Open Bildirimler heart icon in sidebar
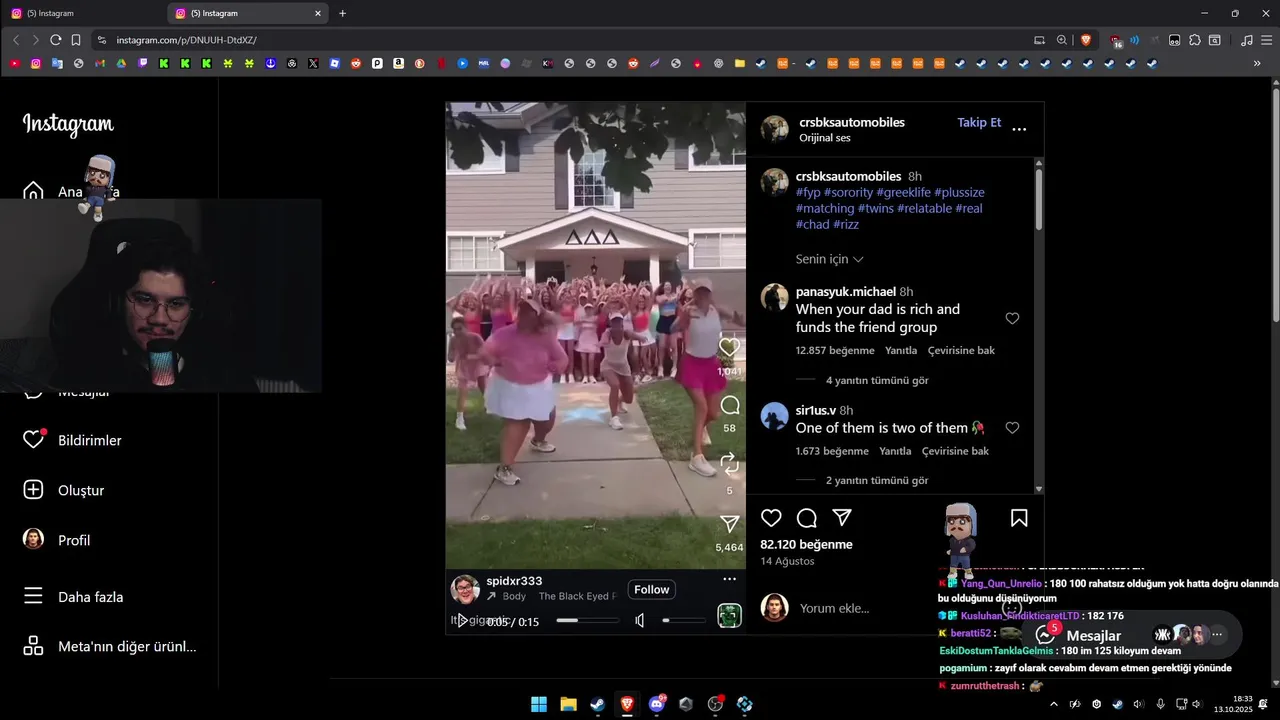 [x=34, y=440]
